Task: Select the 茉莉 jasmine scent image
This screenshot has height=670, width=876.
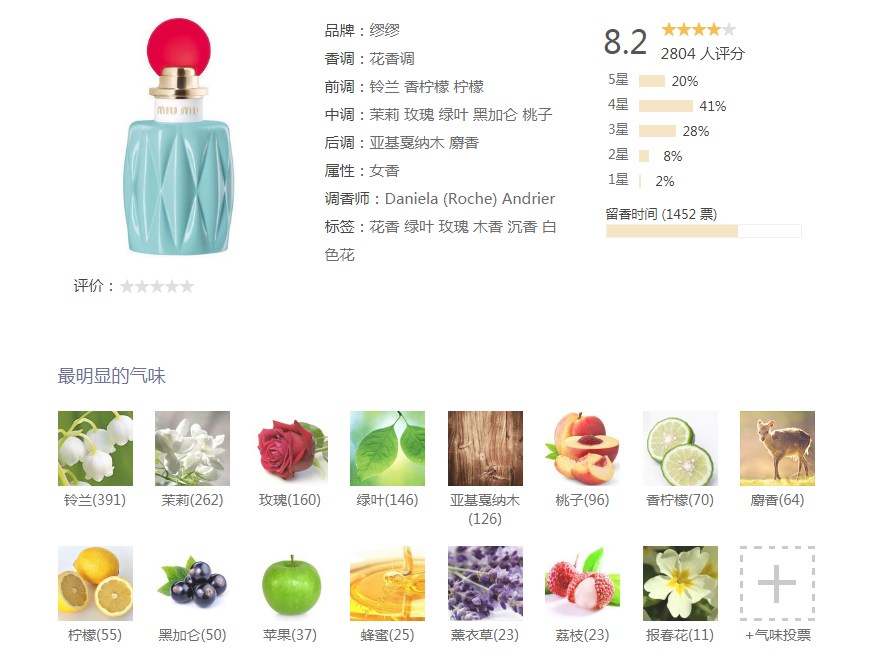Action: click(x=192, y=448)
